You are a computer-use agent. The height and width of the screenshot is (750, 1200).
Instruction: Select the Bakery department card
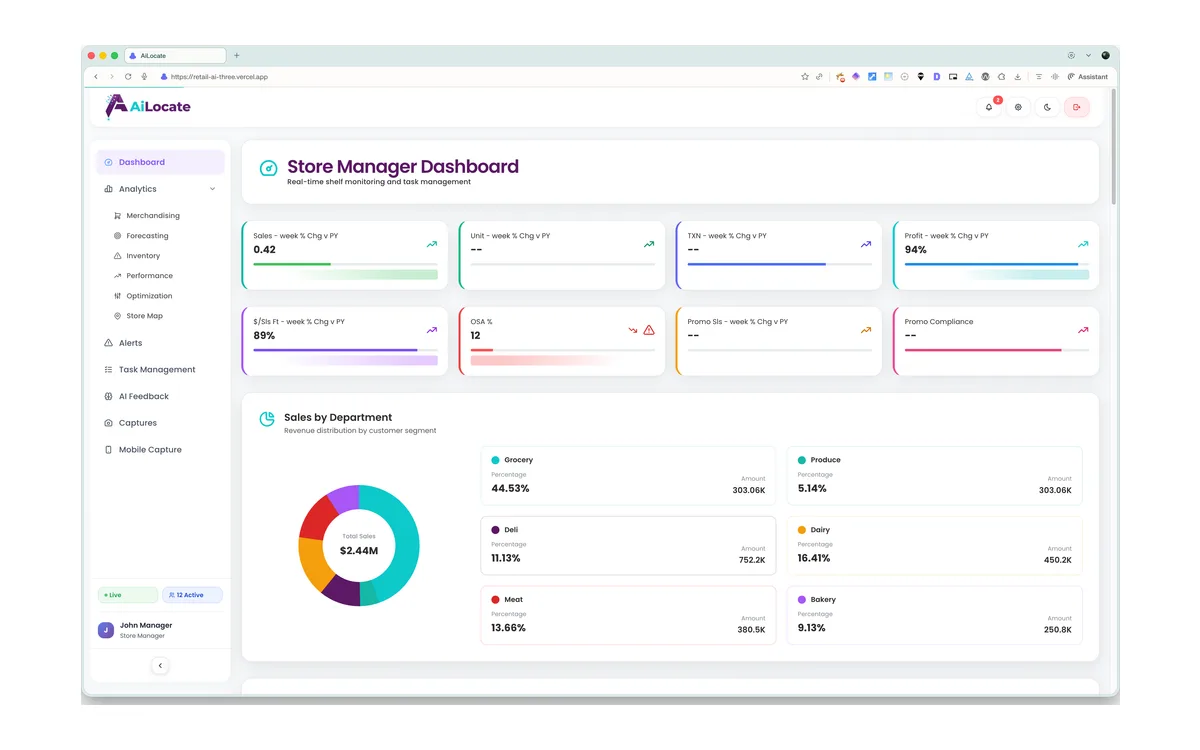coord(934,616)
